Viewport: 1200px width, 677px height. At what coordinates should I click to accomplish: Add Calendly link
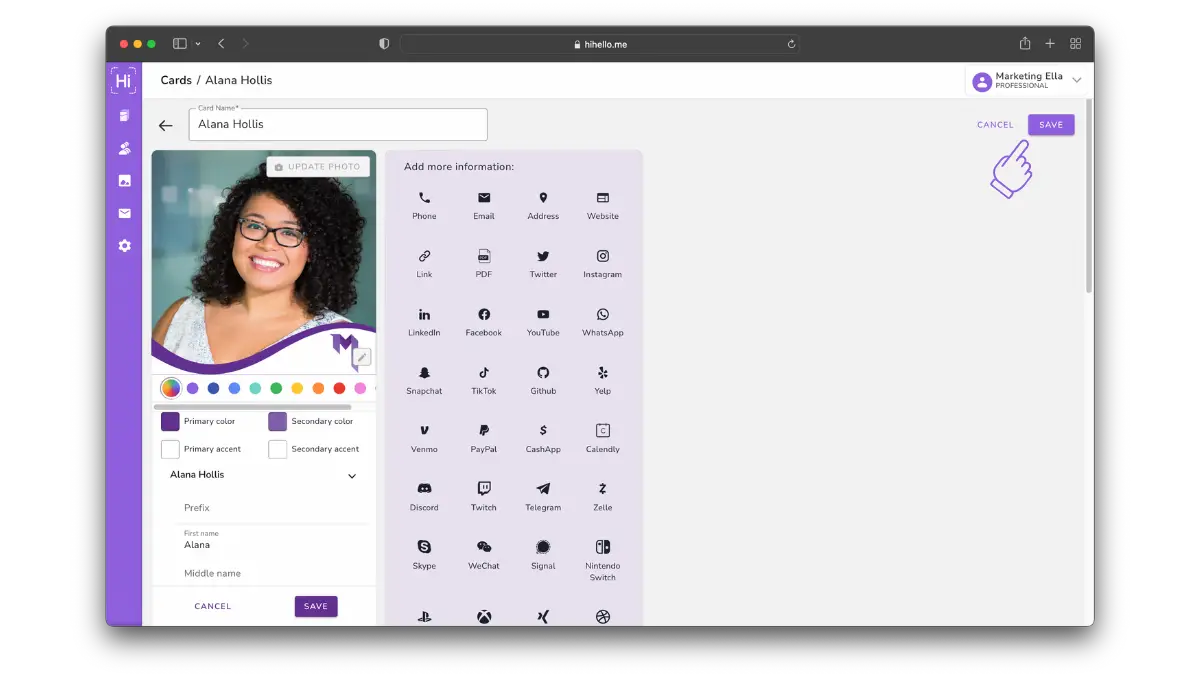pyautogui.click(x=603, y=439)
